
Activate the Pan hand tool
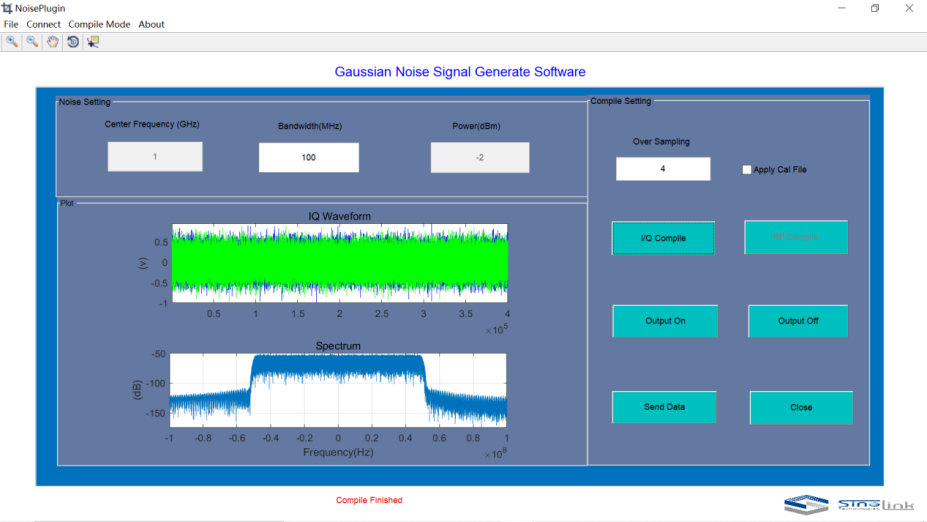click(x=53, y=42)
